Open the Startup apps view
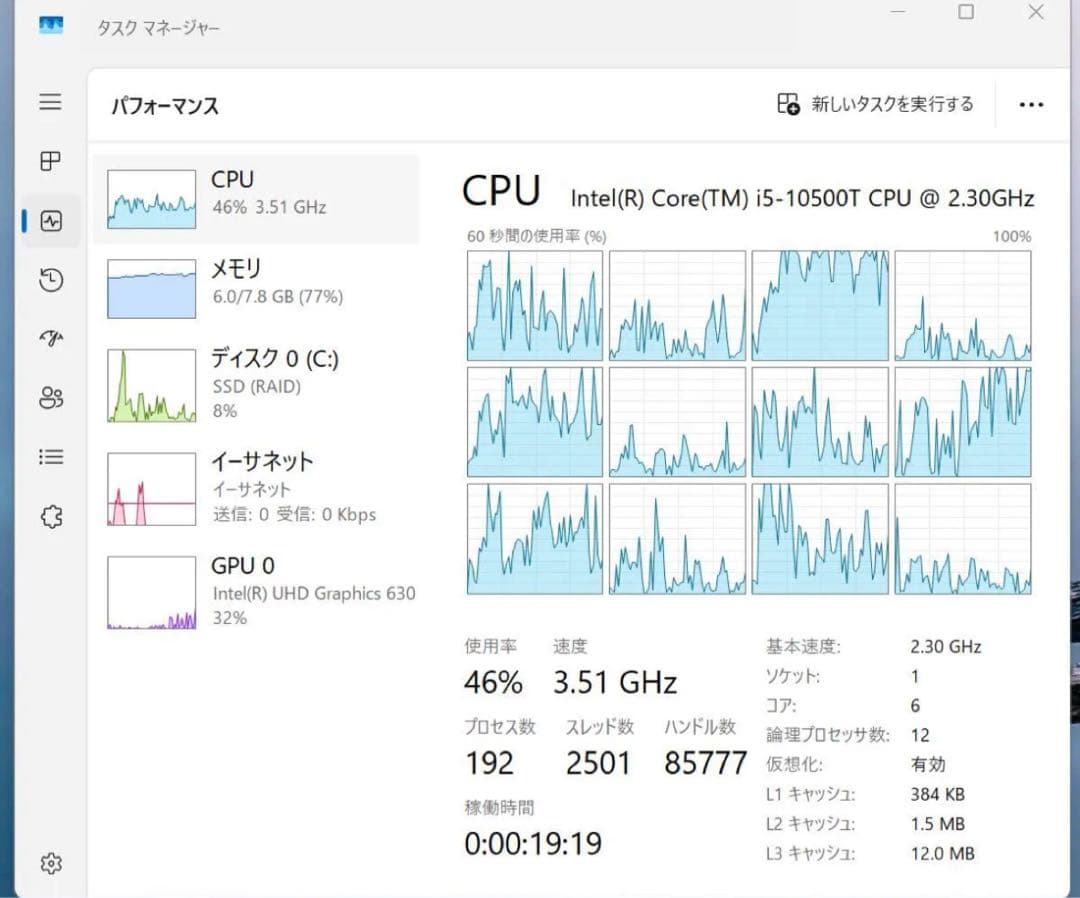Screen dimensions: 1080x898 point(50,339)
